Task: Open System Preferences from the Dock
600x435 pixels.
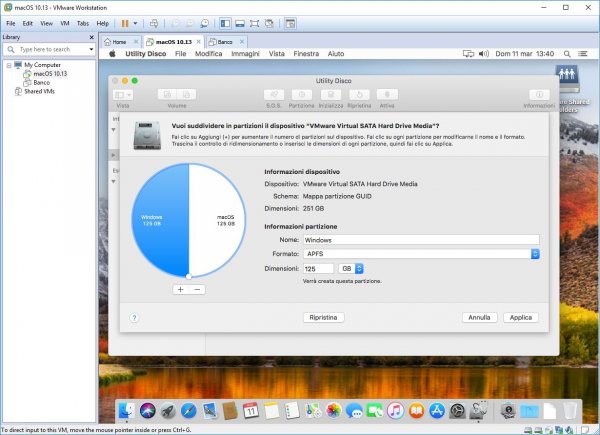Action: tap(457, 411)
